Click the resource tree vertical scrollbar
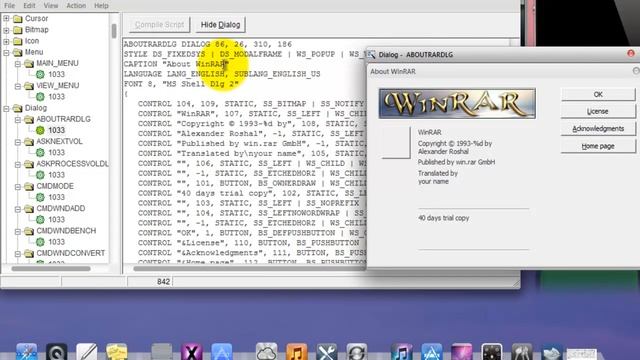The image size is (640, 360). tap(114, 31)
